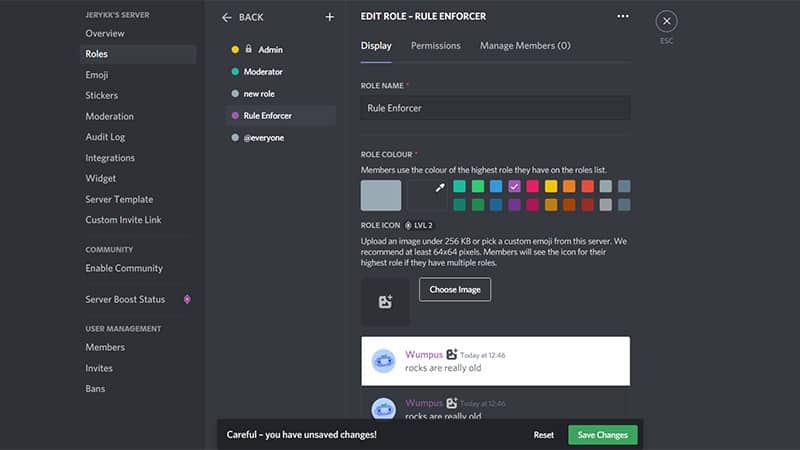Select the new role entry
800x450 pixels.
tap(281, 94)
